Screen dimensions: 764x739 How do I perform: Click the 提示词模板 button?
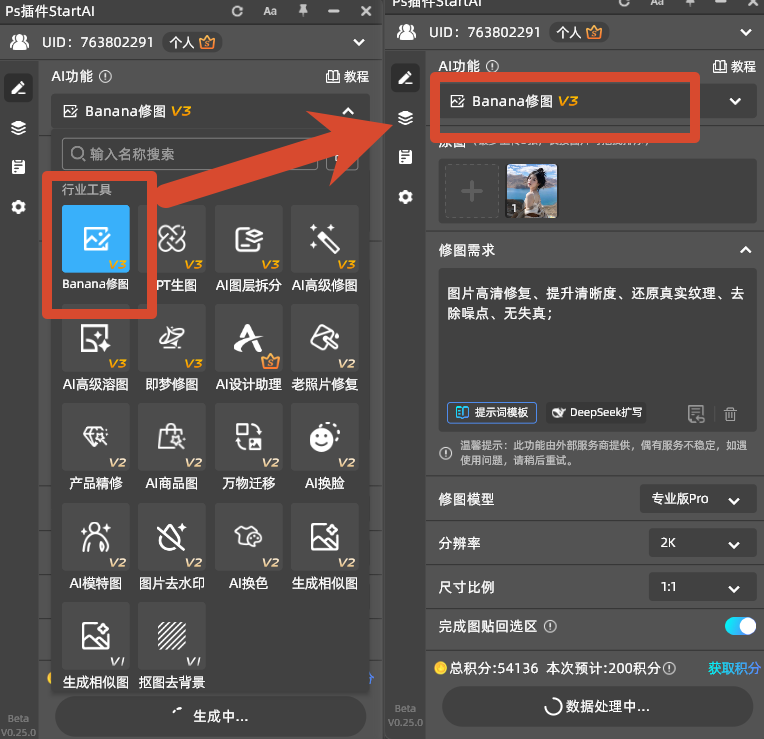(492, 413)
